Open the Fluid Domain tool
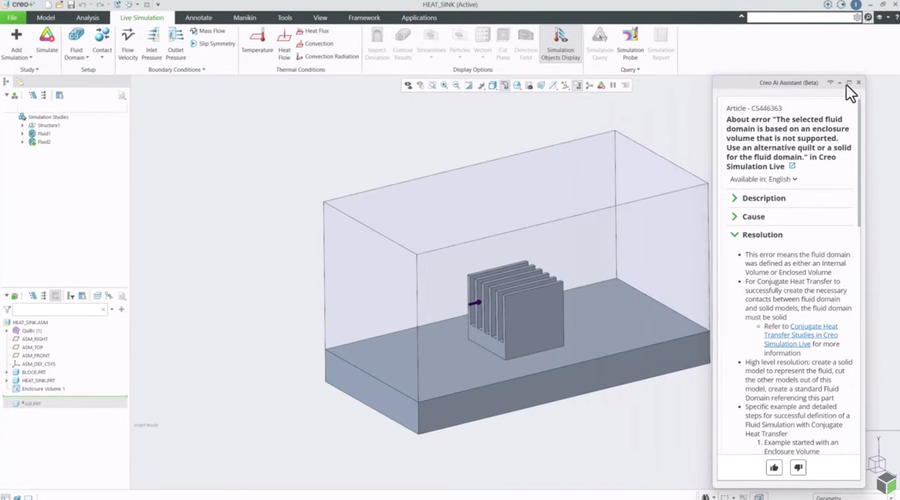Image resolution: width=900 pixels, height=500 pixels. pos(76,44)
